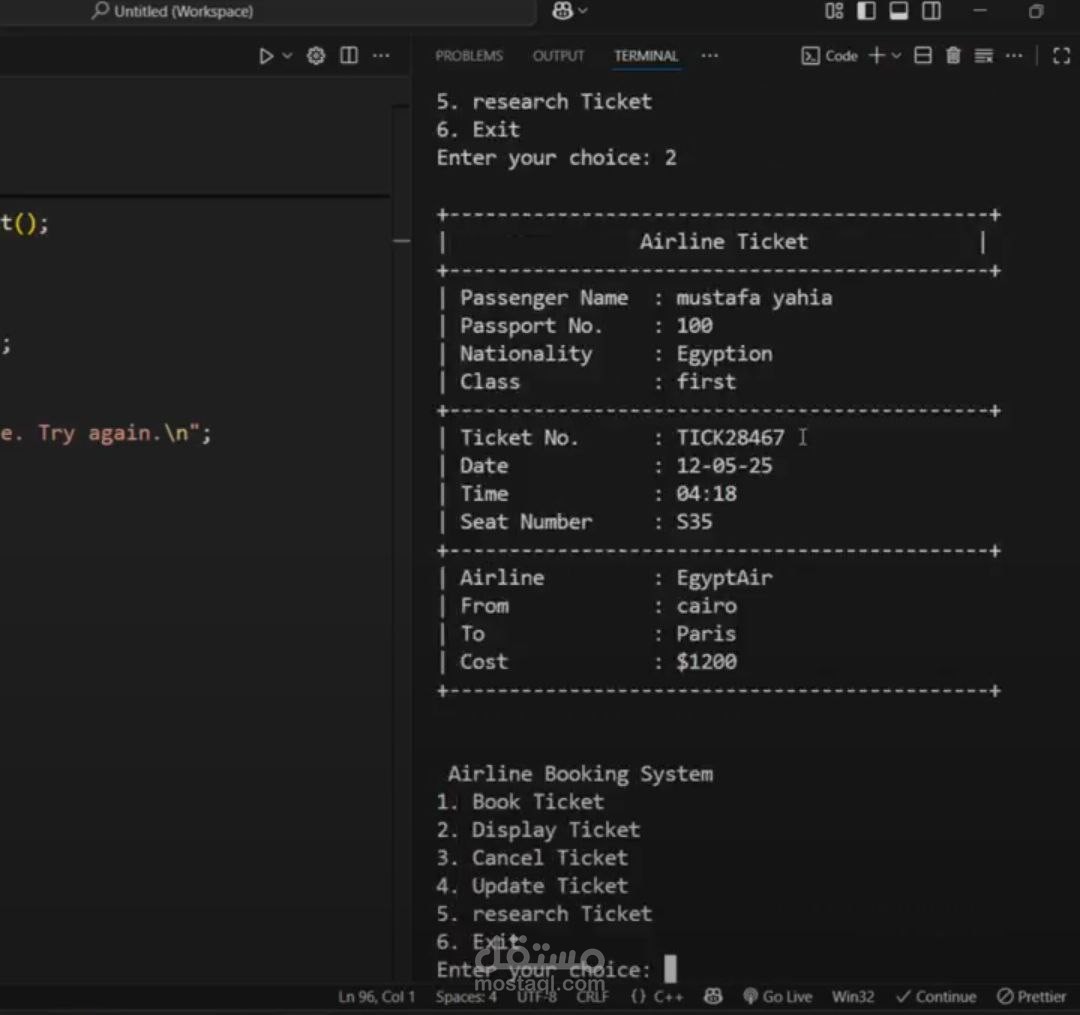Click the '1. Book Ticket' menu line
The width and height of the screenshot is (1080, 1015).
(520, 802)
